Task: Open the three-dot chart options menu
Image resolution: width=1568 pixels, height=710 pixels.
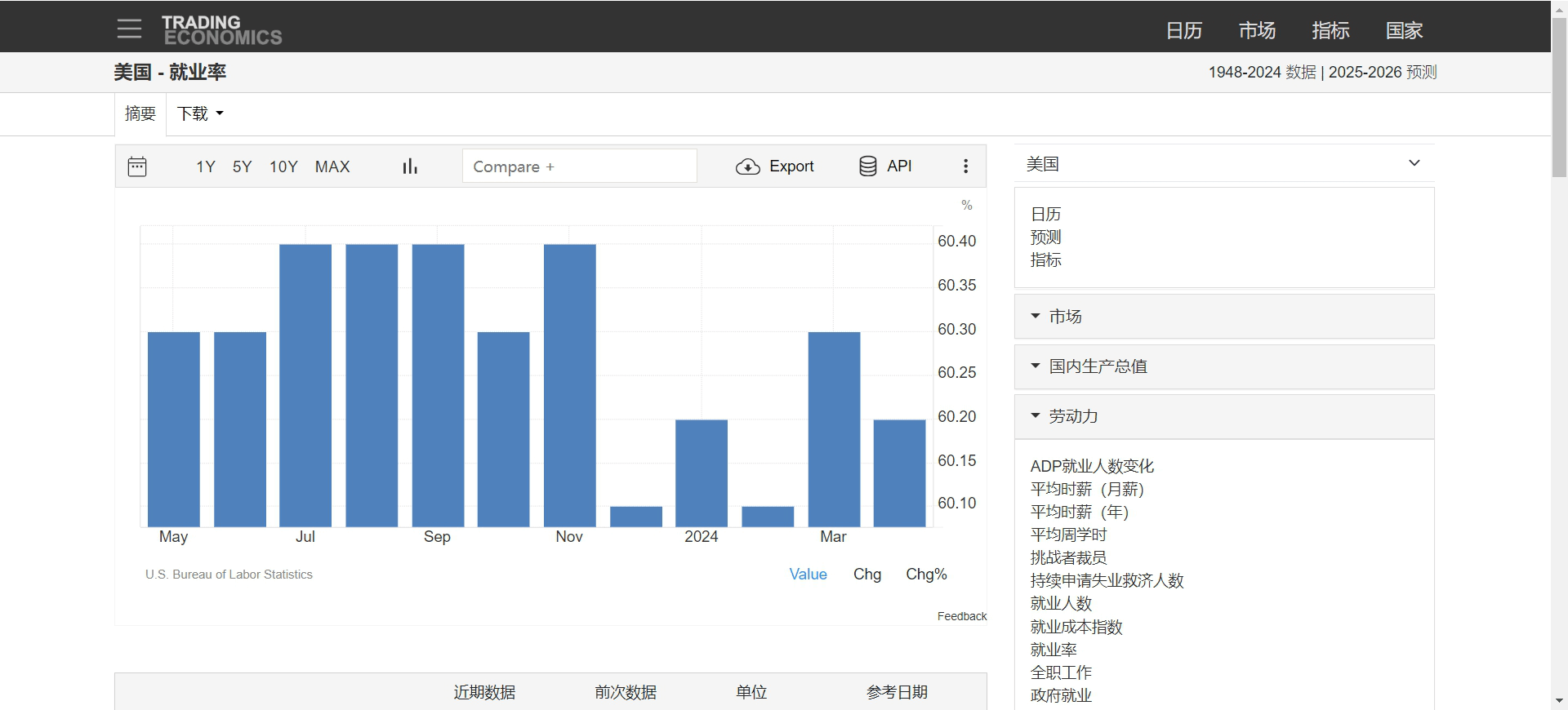Action: coord(965,166)
